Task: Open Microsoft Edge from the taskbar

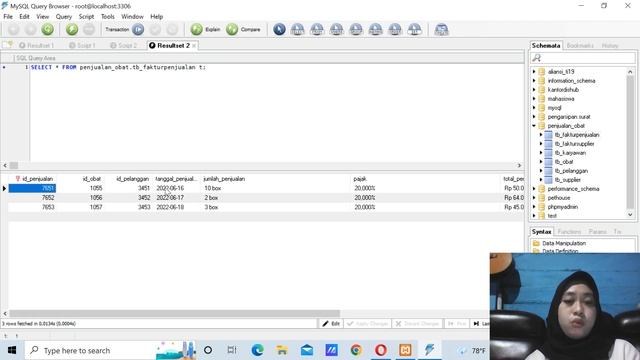Action: [x=257, y=350]
